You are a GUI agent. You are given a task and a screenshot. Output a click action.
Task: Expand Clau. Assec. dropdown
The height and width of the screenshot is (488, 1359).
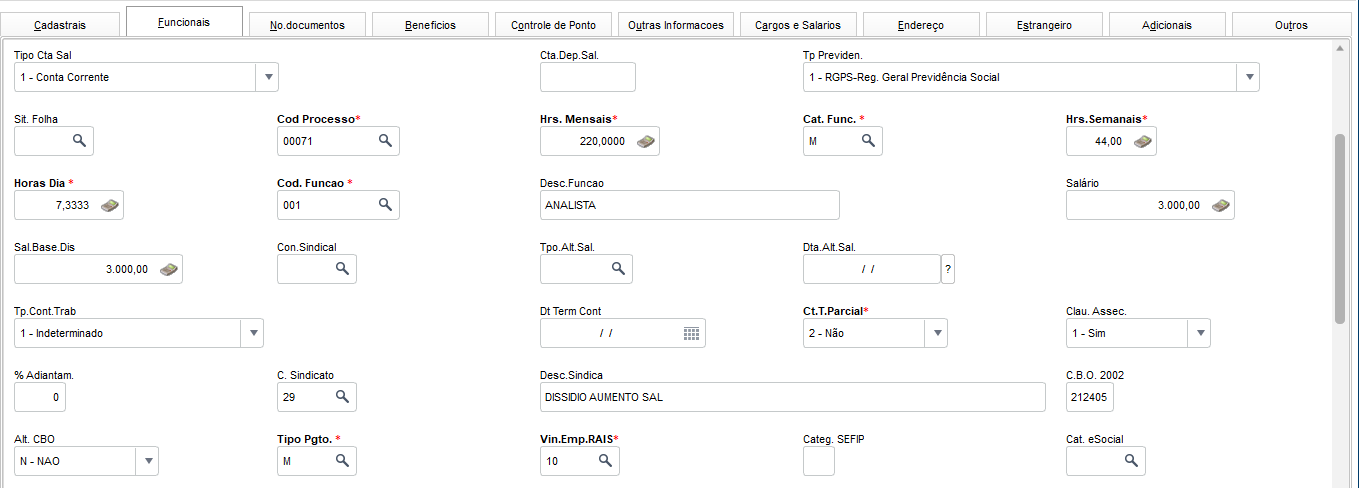[x=1199, y=333]
